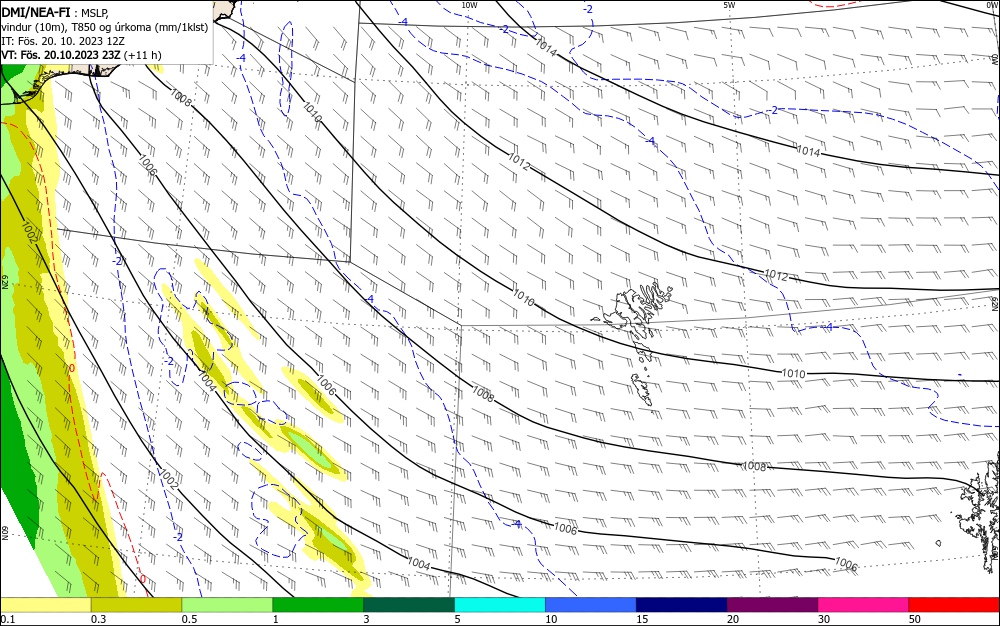The image size is (1000, 626).
Task: Click the "IT: Fös. 20. 10. 2023 12Z" line
Action: click(63, 41)
